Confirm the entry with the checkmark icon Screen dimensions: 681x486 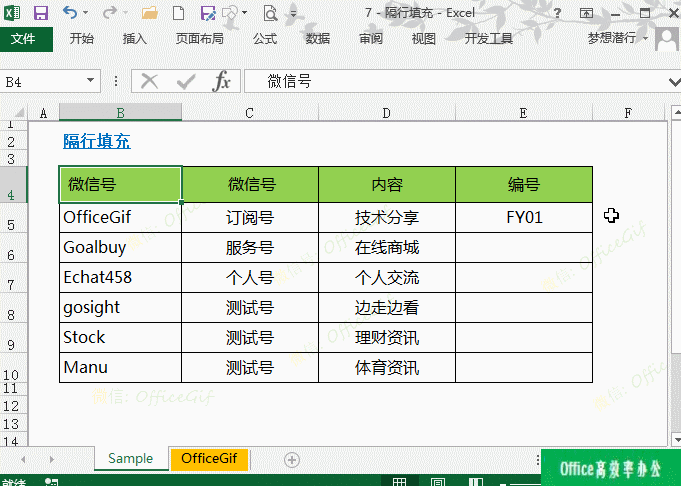(185, 81)
